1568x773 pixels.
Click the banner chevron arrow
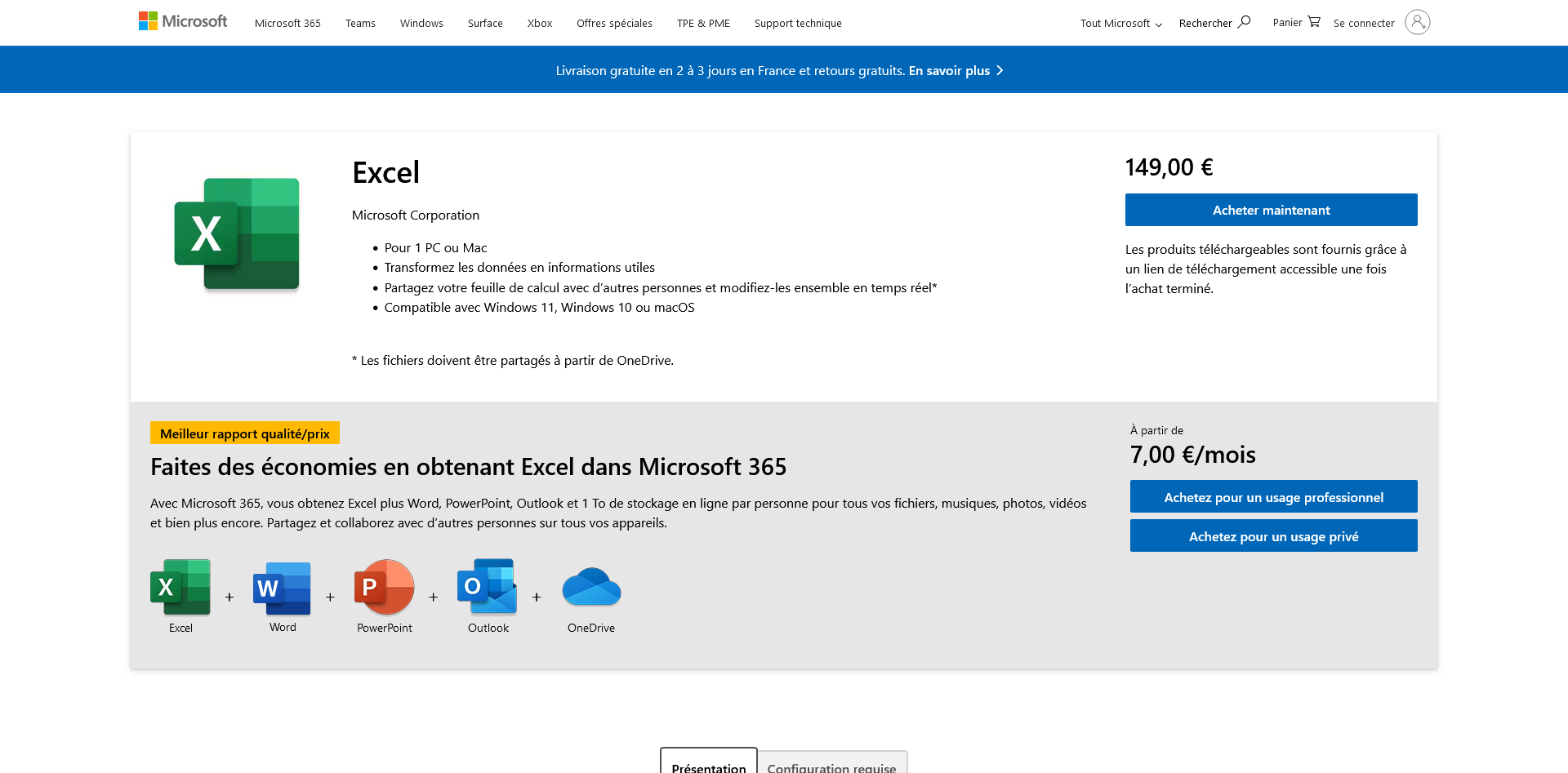tap(1000, 70)
